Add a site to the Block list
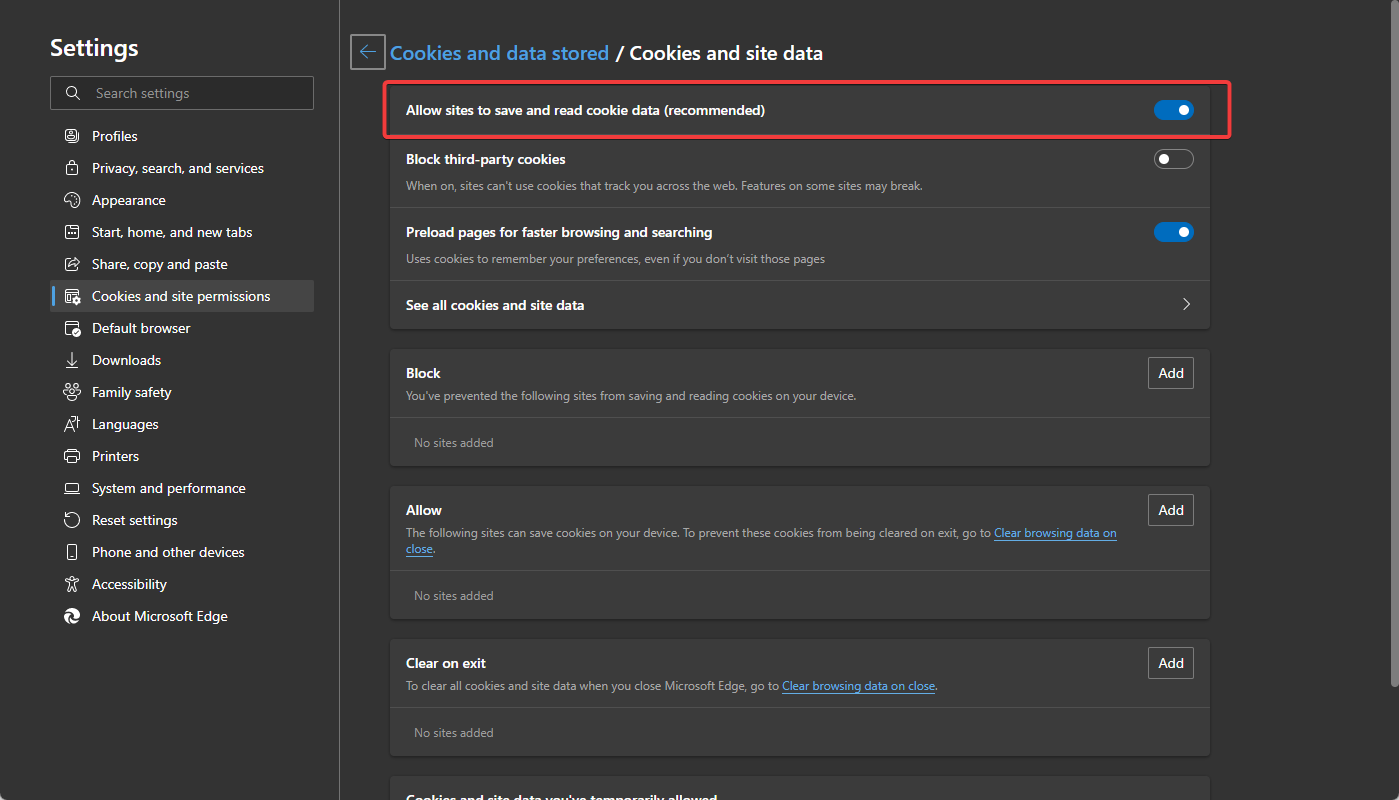This screenshot has height=800, width=1399. point(1171,373)
